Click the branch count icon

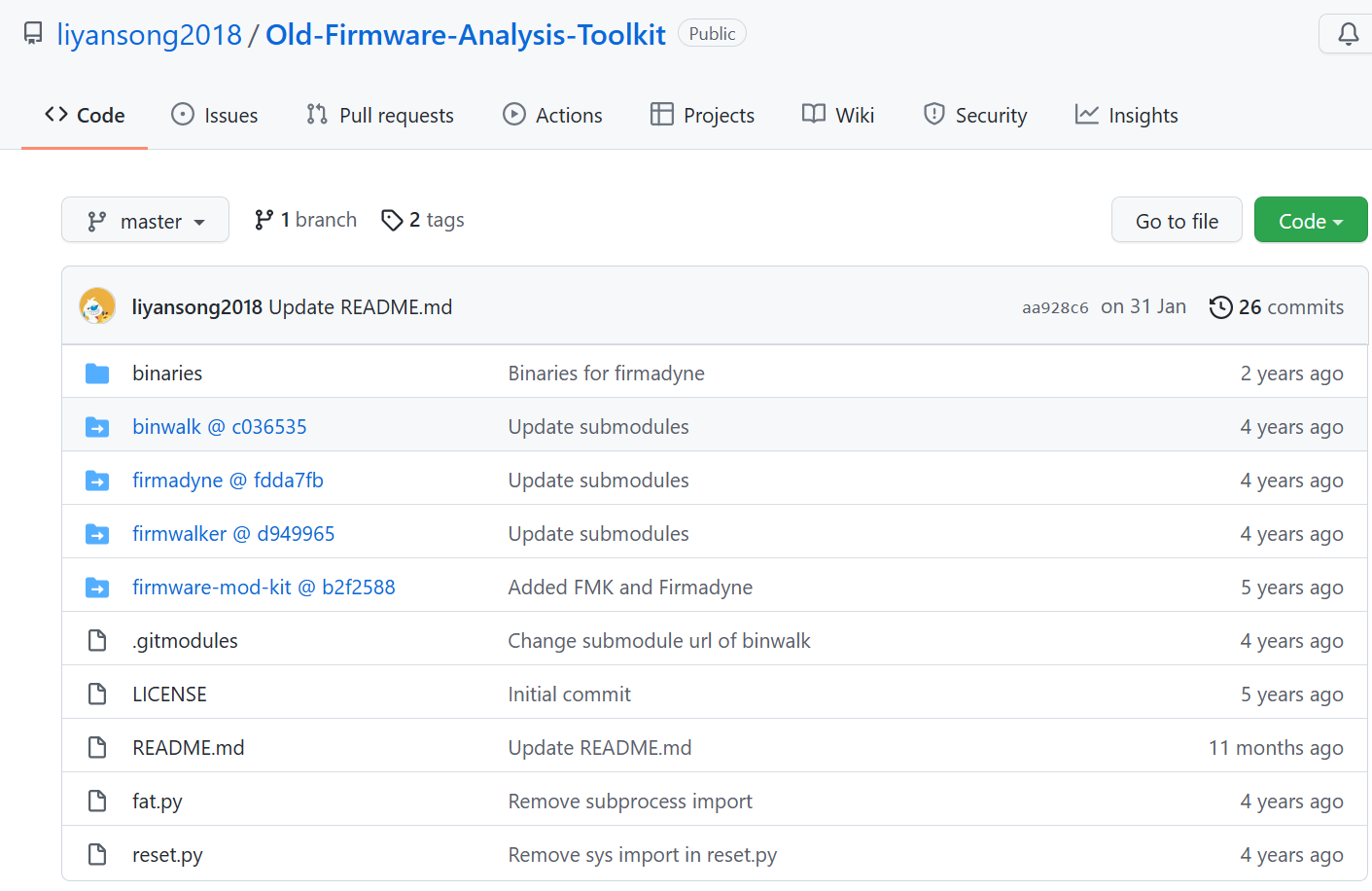click(264, 220)
